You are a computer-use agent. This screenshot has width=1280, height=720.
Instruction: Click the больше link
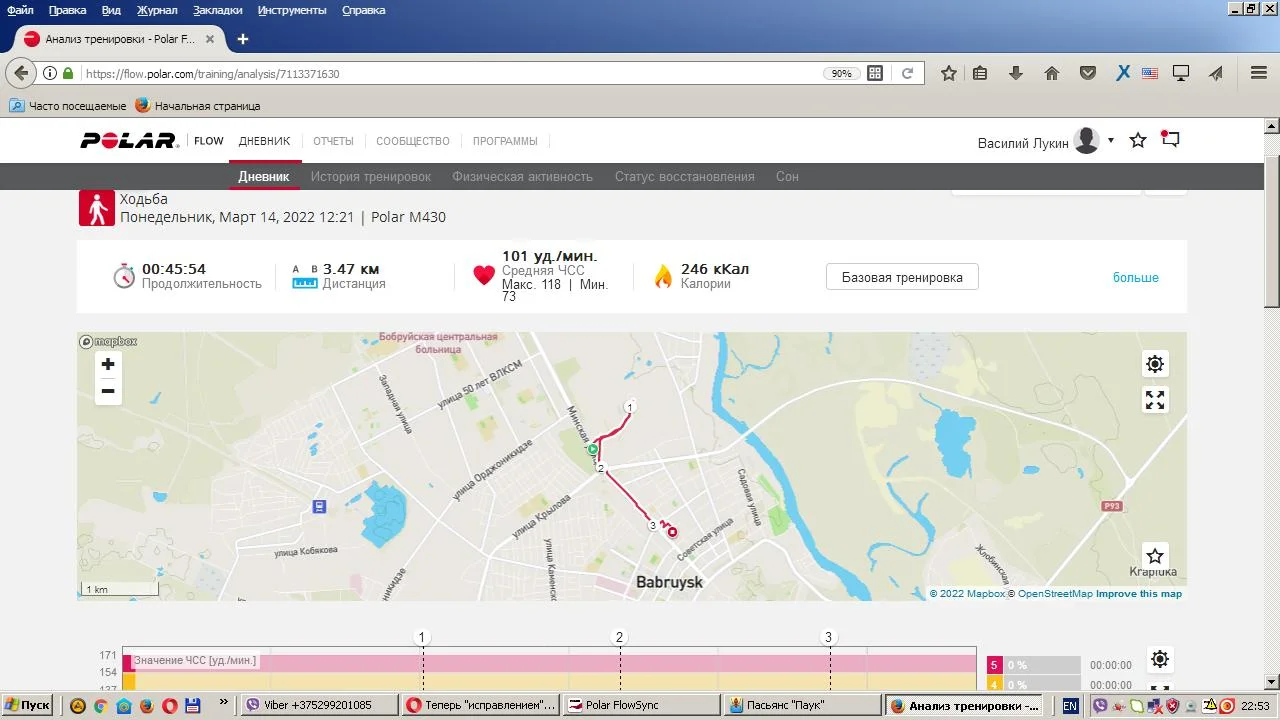point(1136,277)
